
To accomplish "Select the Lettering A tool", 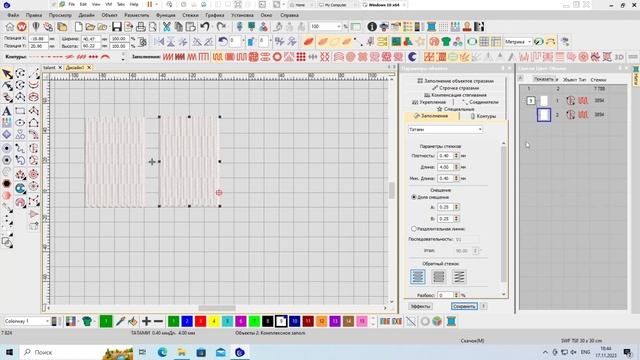I will 7,111.
